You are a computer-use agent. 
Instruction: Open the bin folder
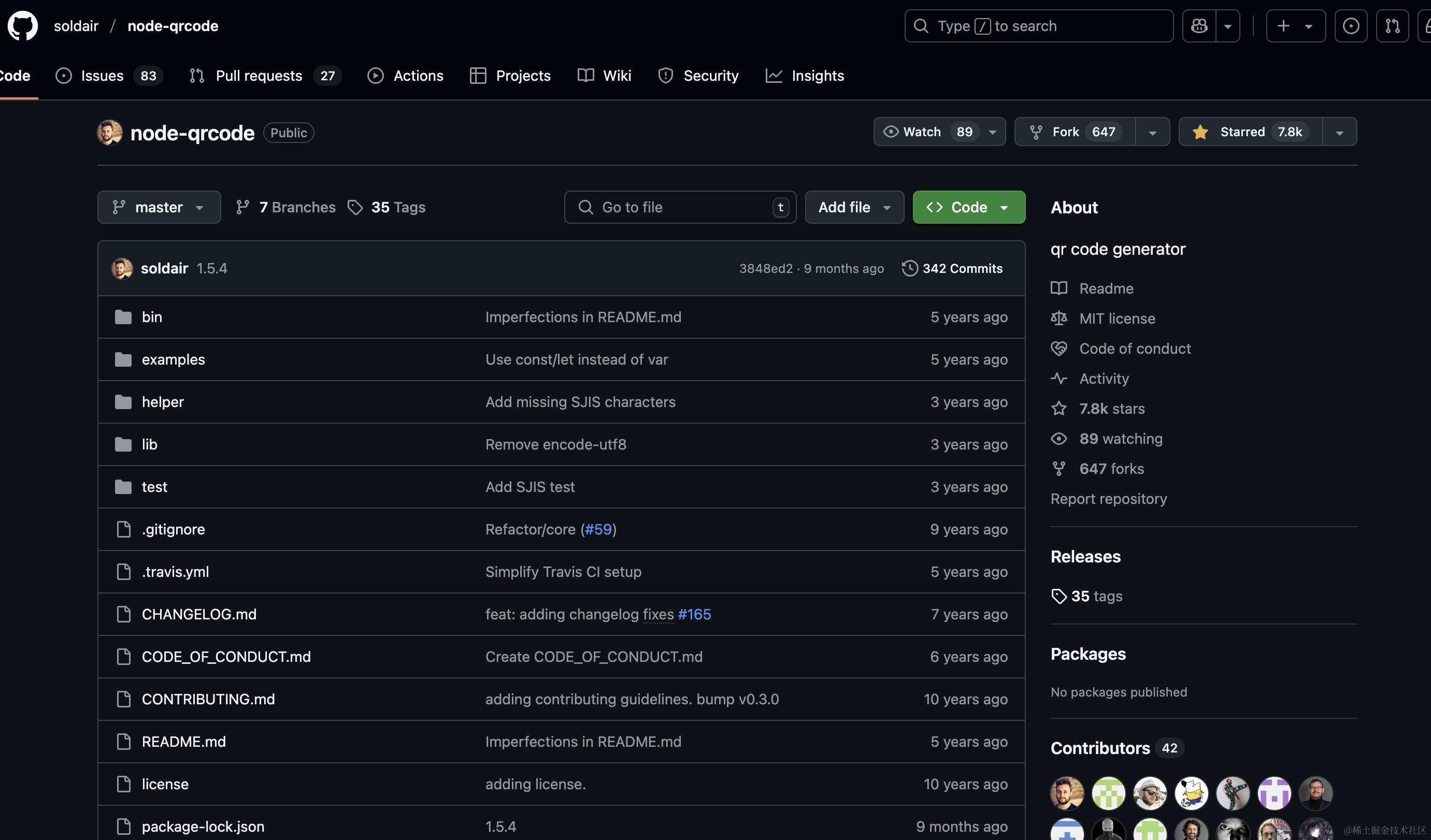point(152,317)
